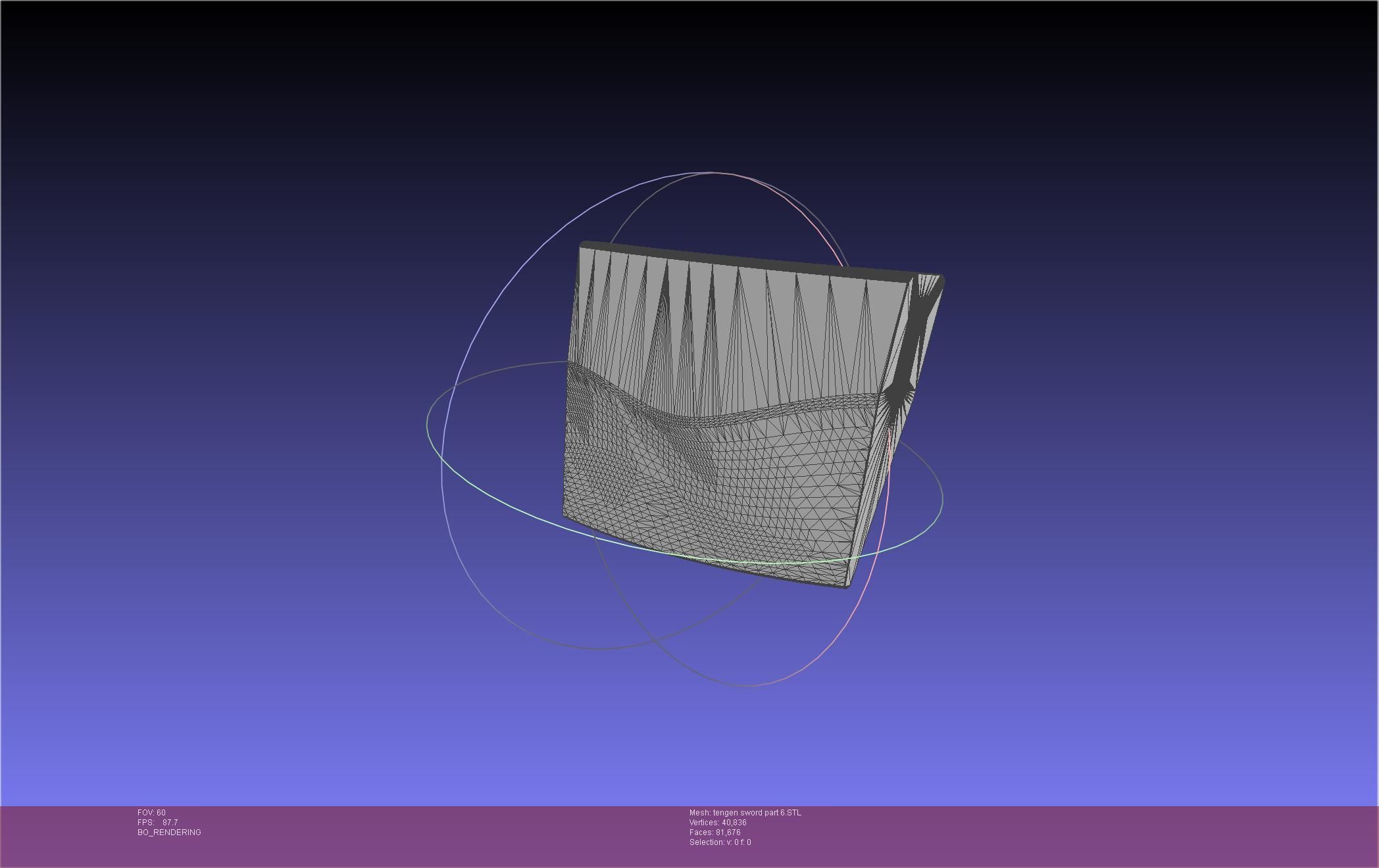Click the BO_RENDERING status label

tap(169, 832)
